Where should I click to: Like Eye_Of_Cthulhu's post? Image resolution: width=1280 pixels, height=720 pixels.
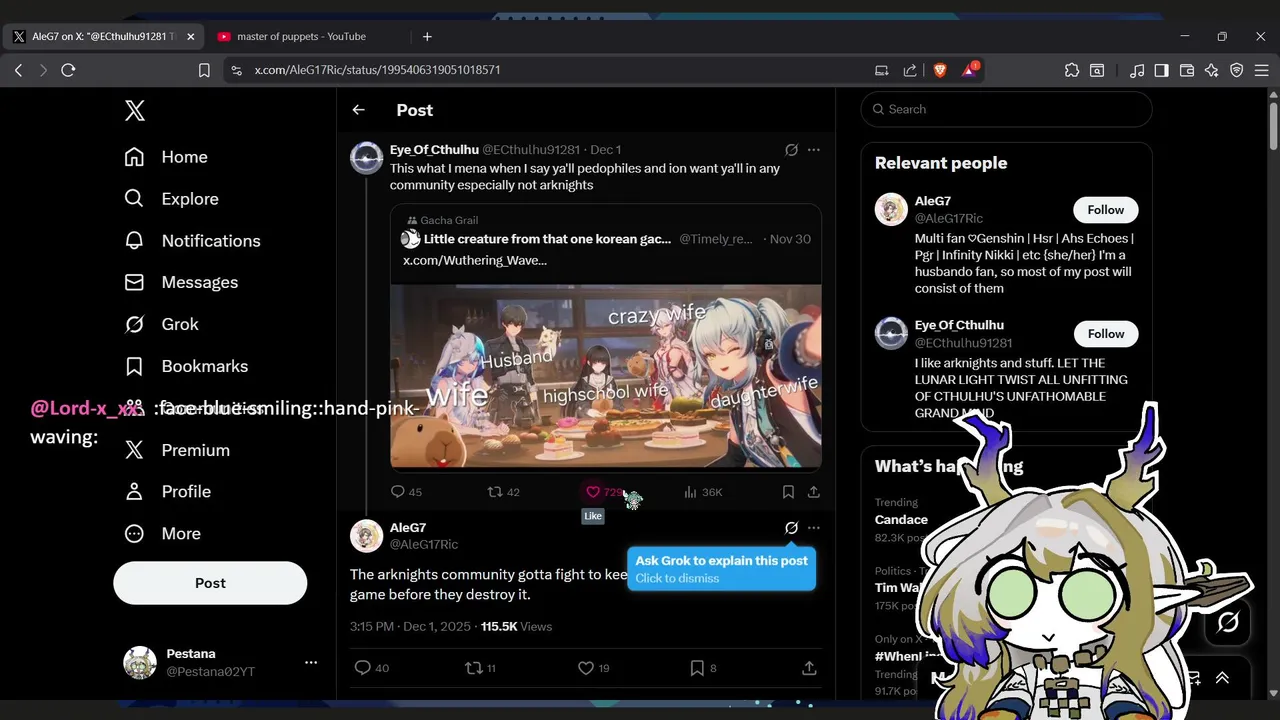tap(593, 492)
